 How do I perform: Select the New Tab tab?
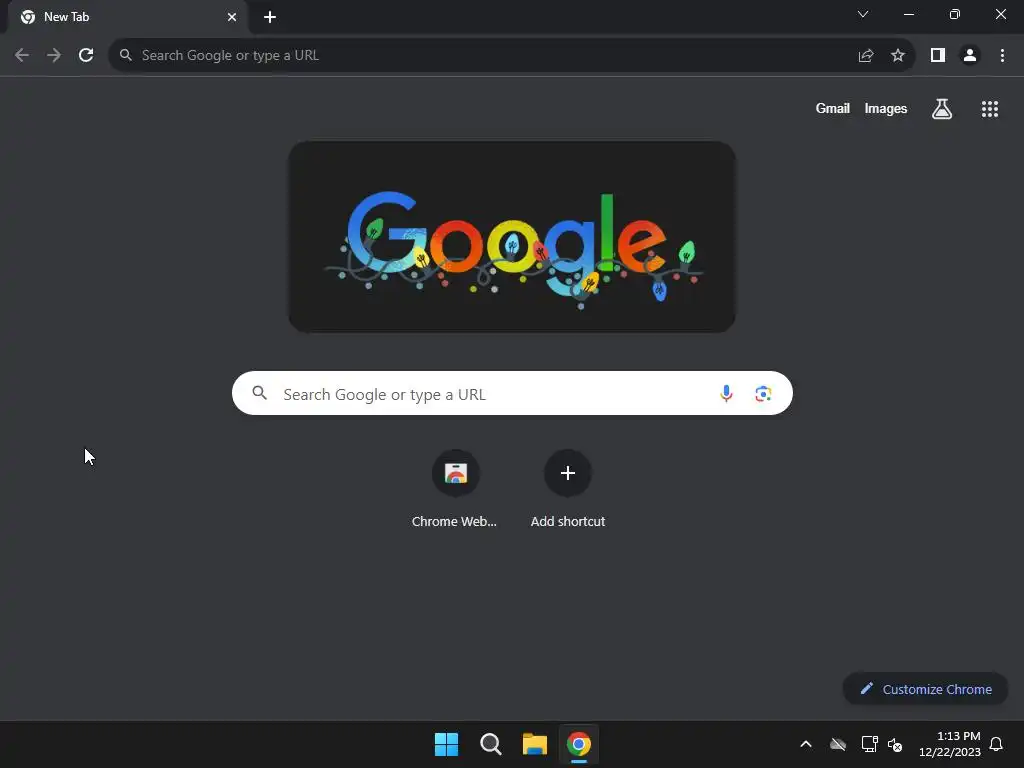(x=128, y=17)
